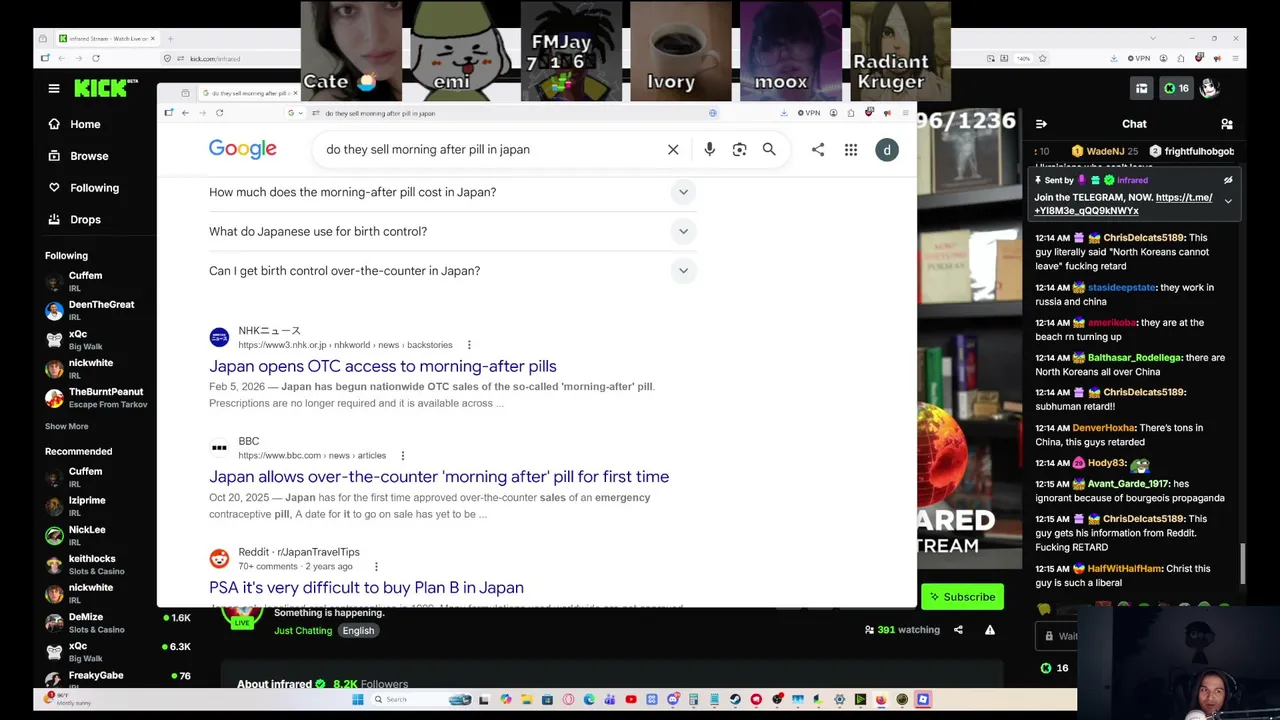
Task: Open the Kick inbox icon in header
Action: point(1141,88)
